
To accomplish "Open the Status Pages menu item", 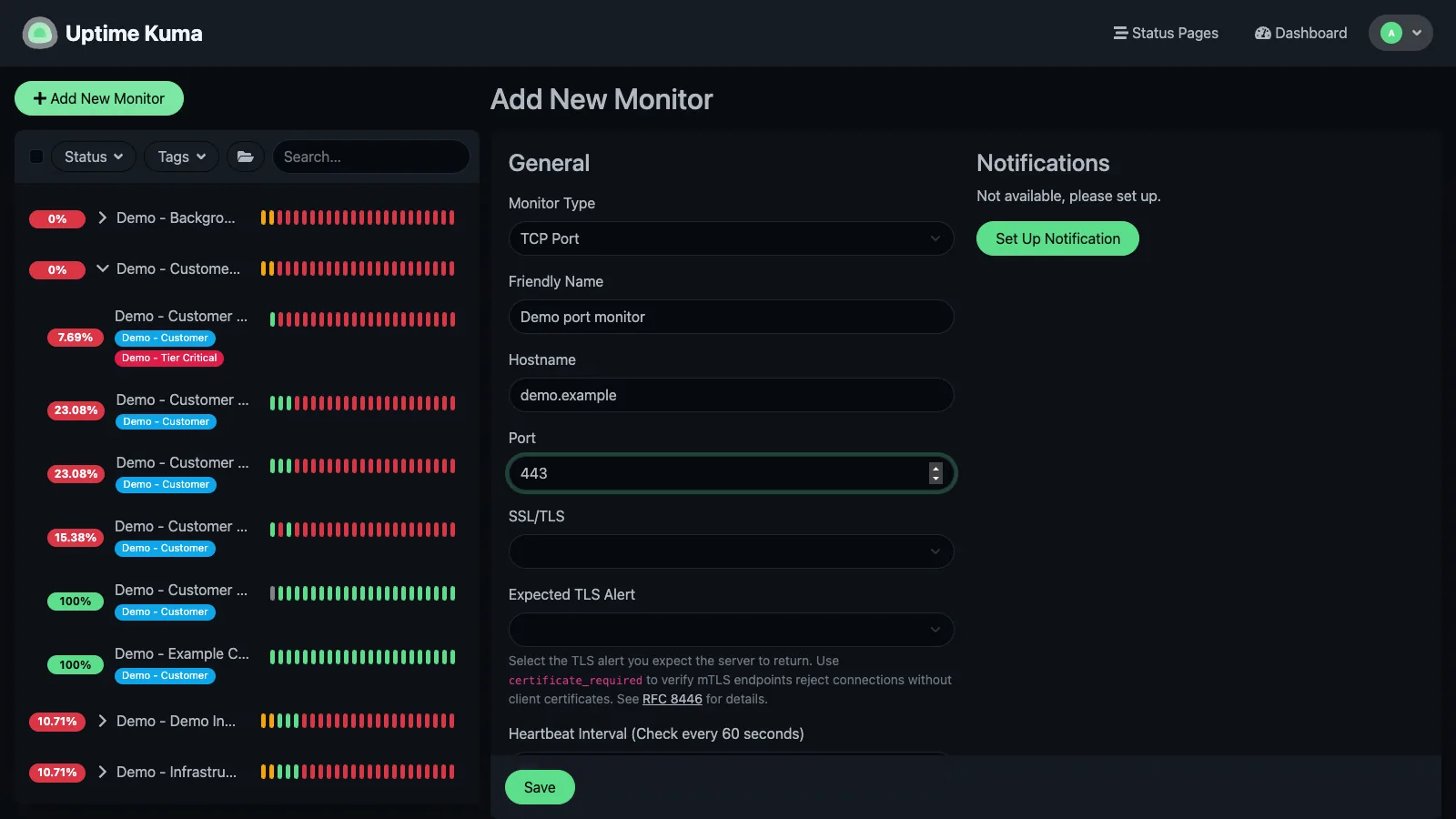I will (x=1166, y=33).
